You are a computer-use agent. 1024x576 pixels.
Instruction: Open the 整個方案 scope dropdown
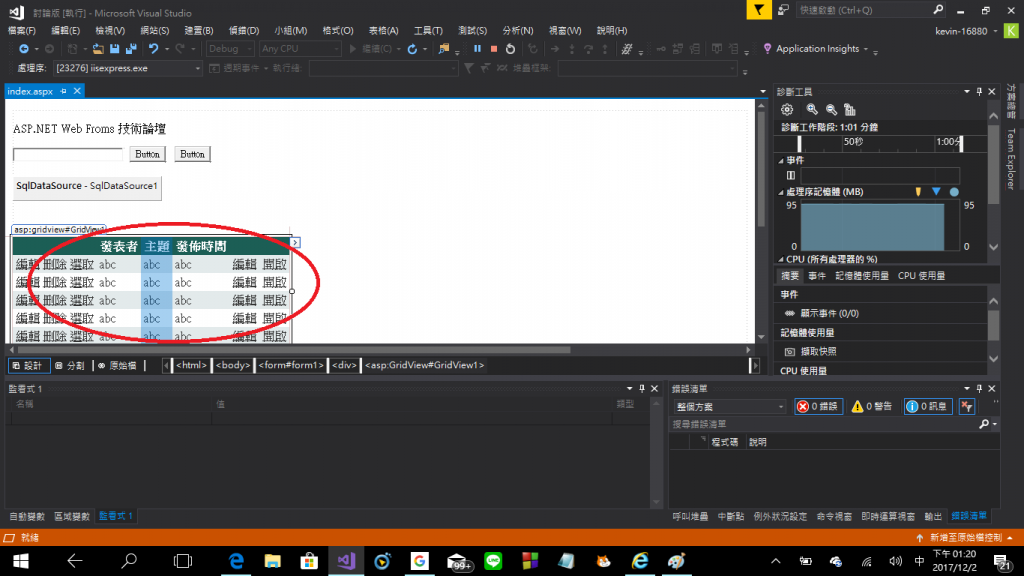(x=729, y=406)
